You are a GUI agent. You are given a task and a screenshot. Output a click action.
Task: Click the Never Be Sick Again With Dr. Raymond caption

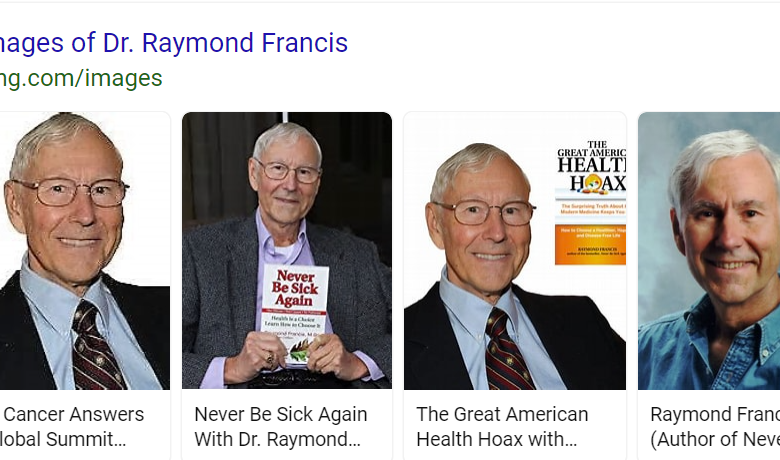pyautogui.click(x=281, y=427)
